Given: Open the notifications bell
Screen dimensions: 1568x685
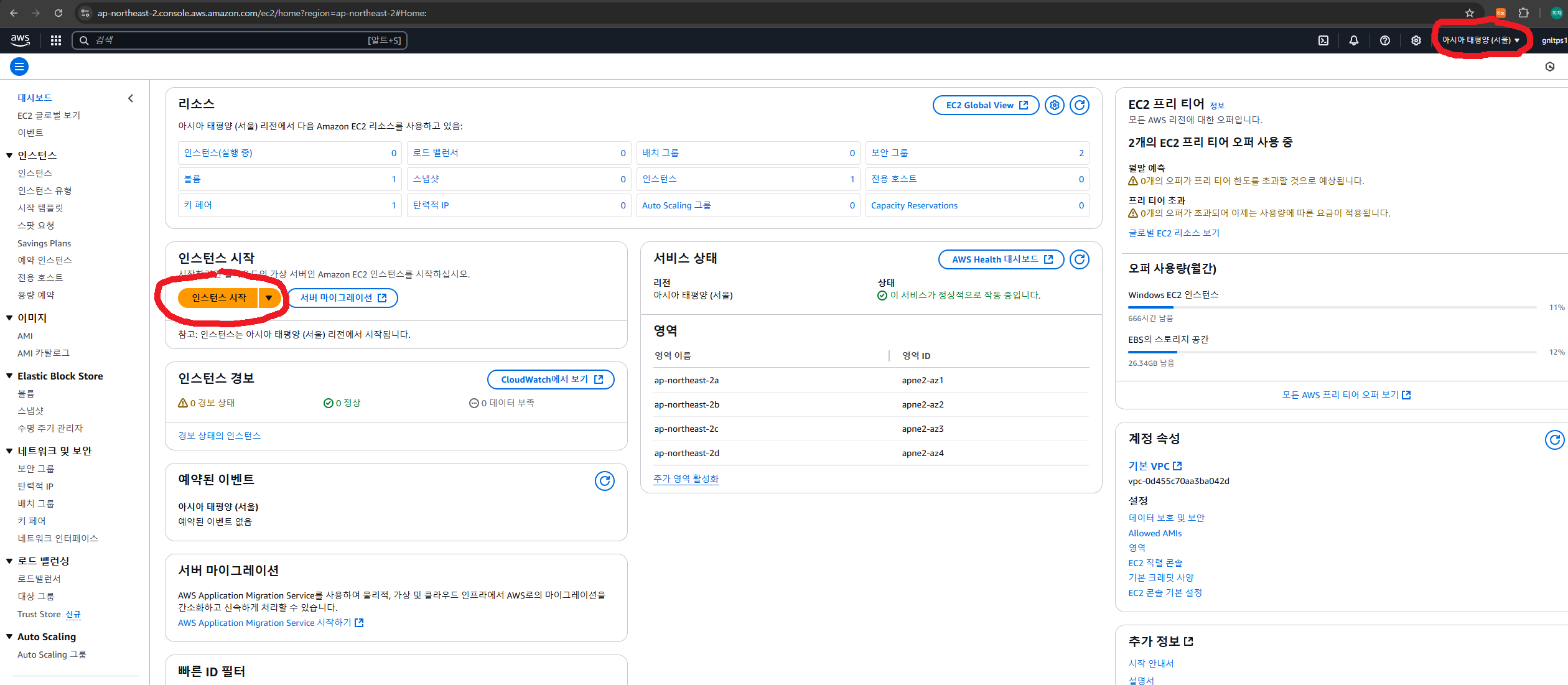Looking at the screenshot, I should [x=1354, y=40].
